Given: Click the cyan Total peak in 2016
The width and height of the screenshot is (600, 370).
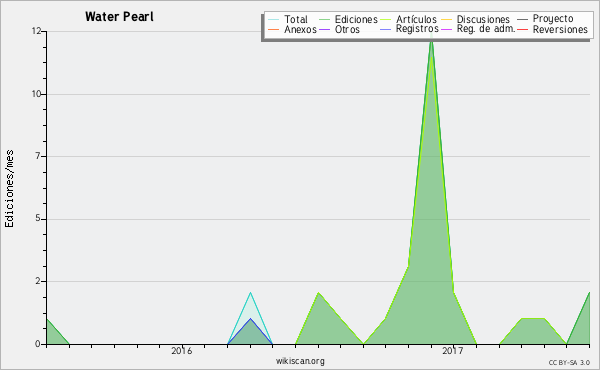Looking at the screenshot, I should tap(250, 293).
